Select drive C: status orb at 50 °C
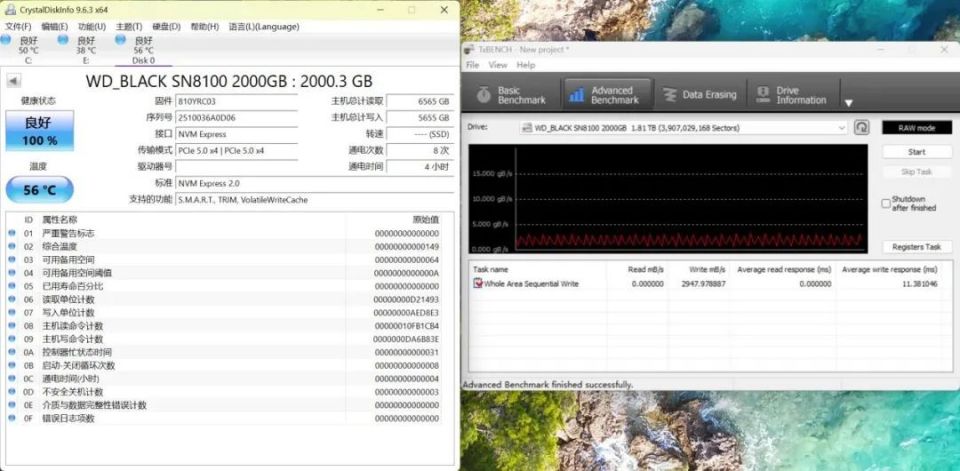960x471 pixels. click(6, 40)
